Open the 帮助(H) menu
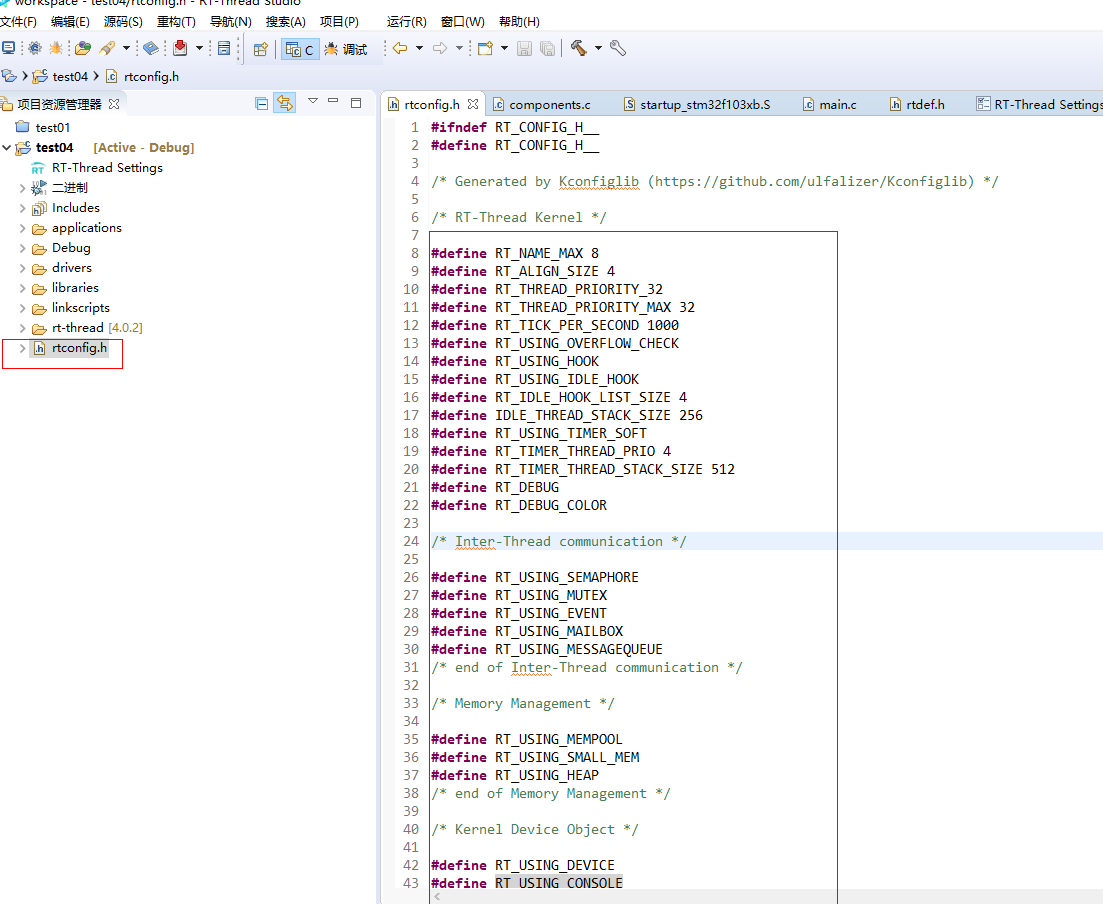The height and width of the screenshot is (904, 1103). point(519,22)
